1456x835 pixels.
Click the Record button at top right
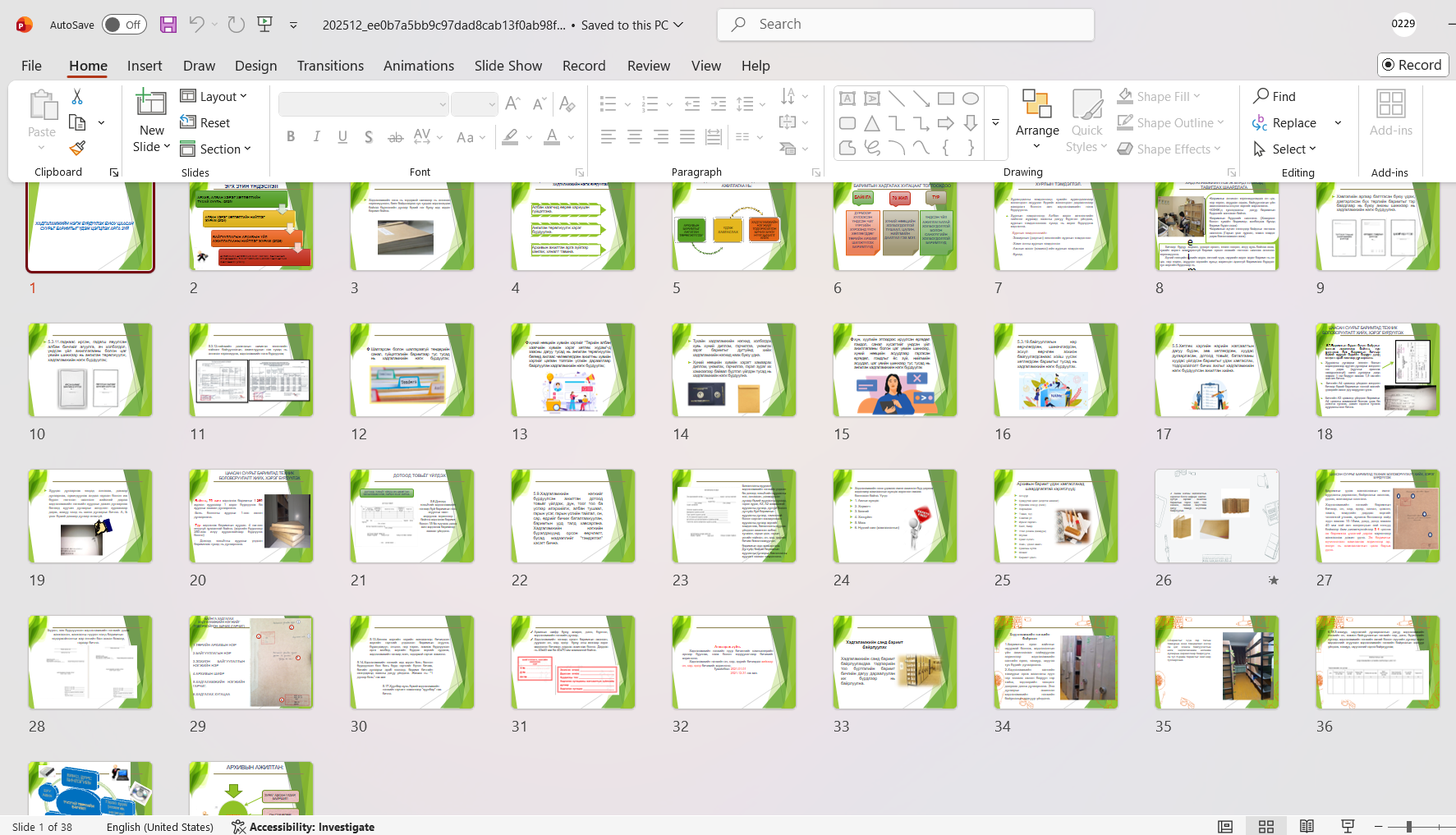tap(1412, 65)
